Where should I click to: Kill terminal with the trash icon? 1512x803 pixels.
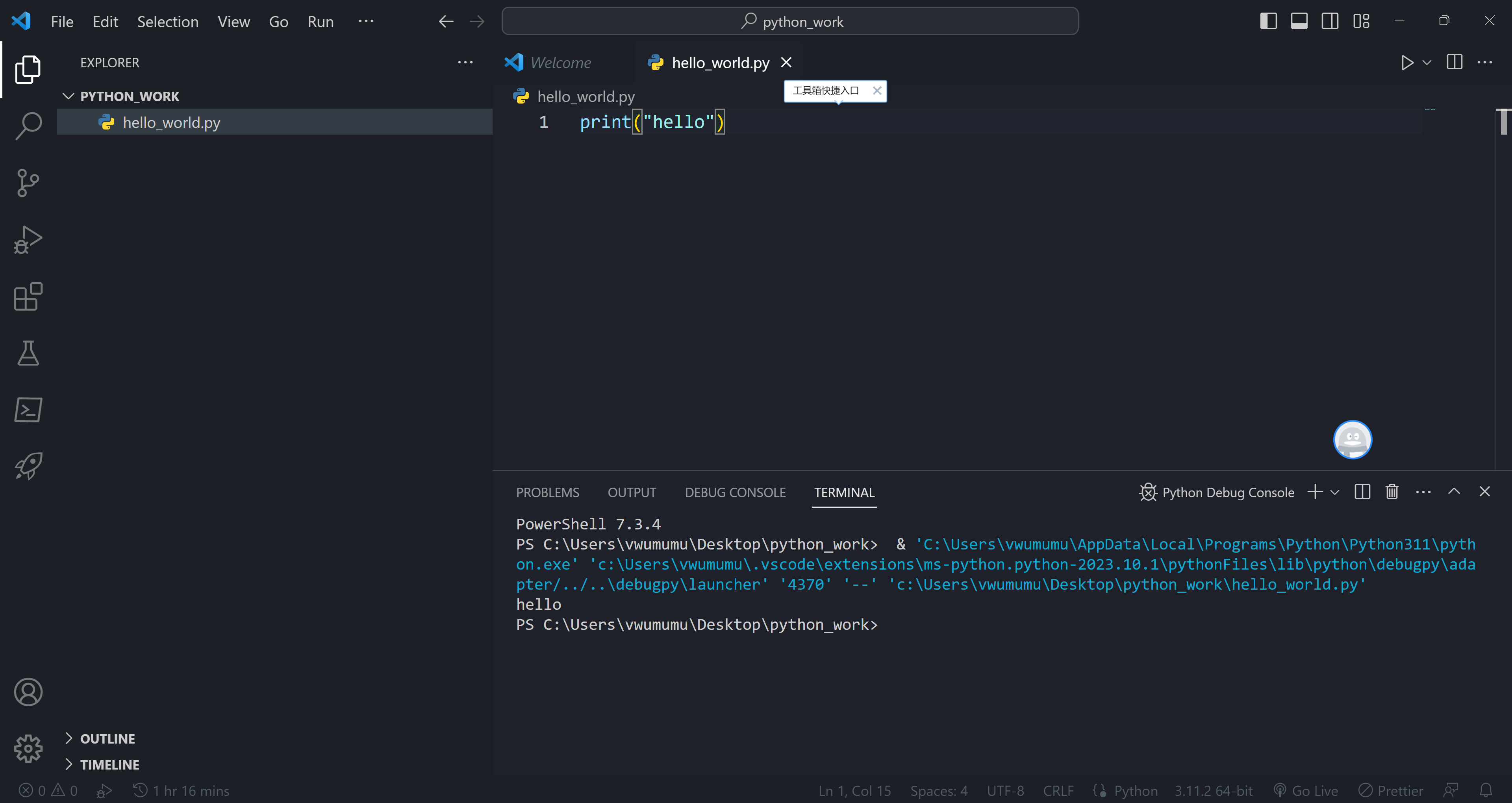coord(1392,492)
